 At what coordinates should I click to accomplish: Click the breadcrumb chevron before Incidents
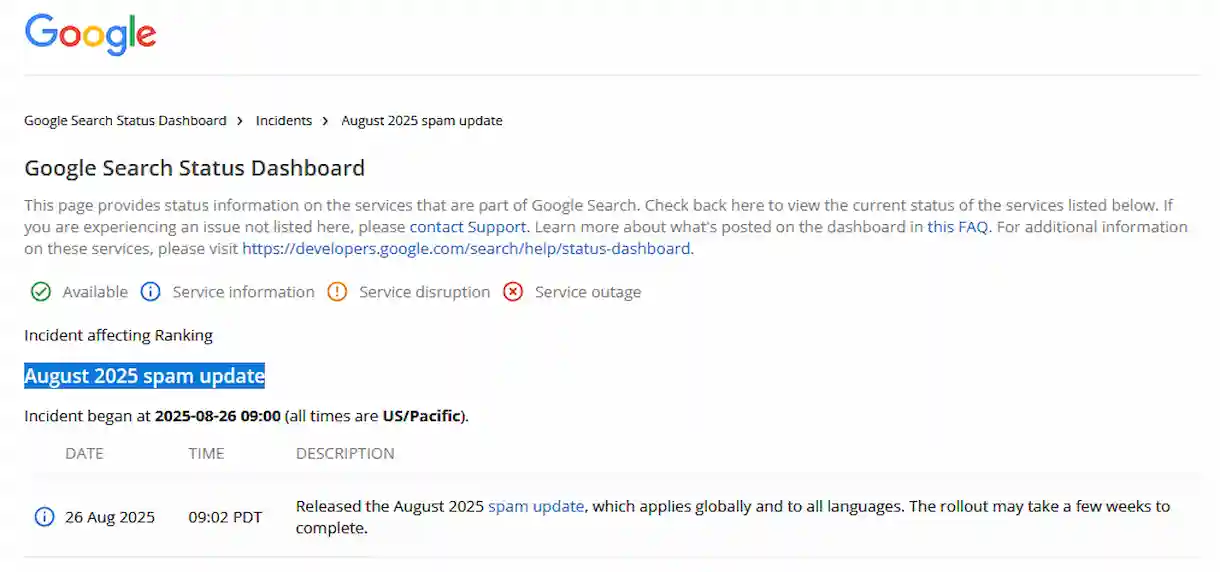pyautogui.click(x=240, y=121)
